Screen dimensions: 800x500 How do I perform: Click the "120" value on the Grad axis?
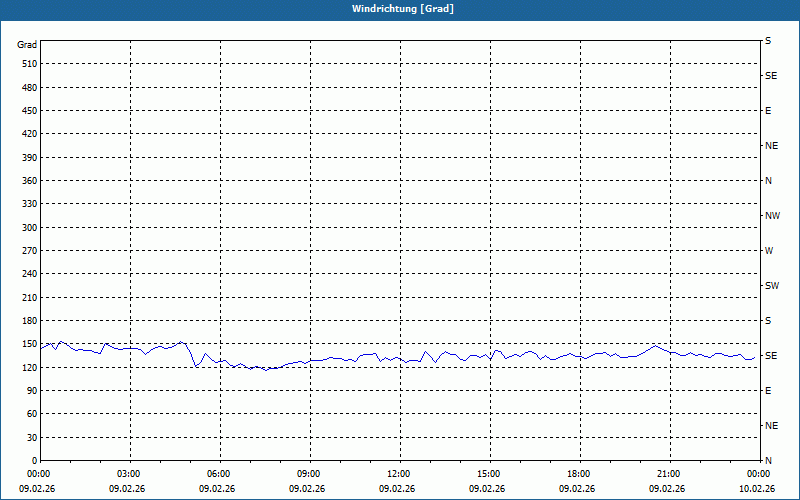point(30,367)
